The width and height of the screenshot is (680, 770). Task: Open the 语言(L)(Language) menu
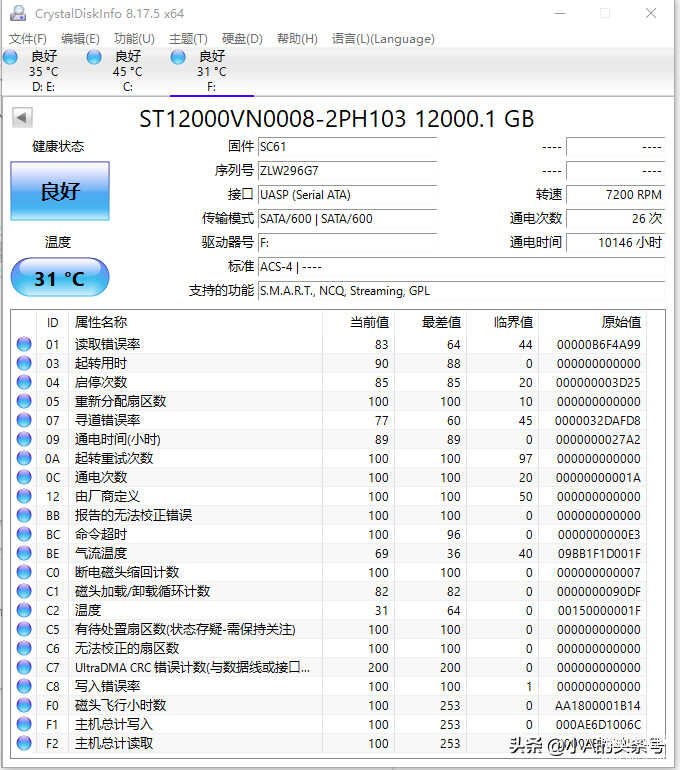(x=383, y=39)
